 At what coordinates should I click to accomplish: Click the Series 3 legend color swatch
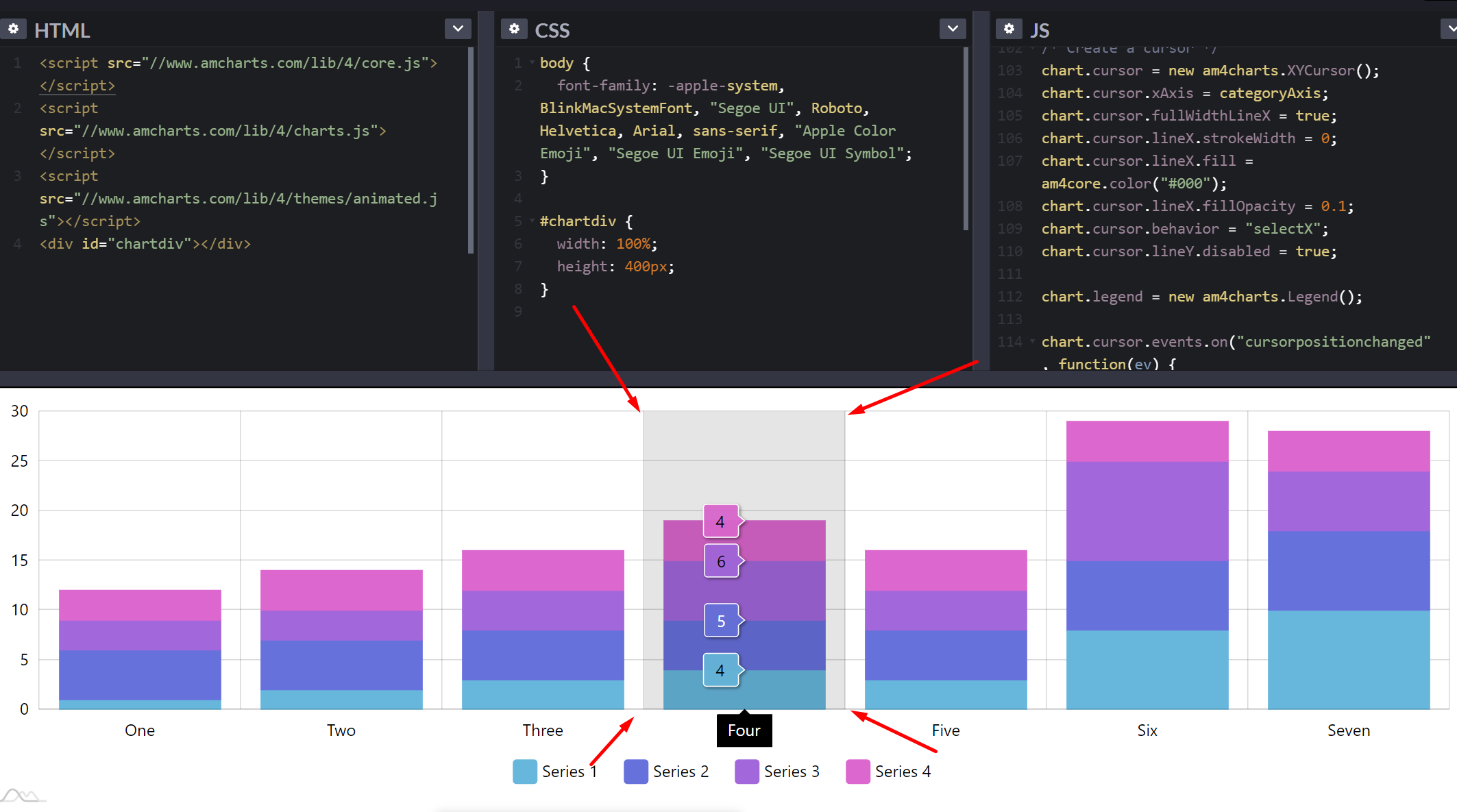coord(746,771)
